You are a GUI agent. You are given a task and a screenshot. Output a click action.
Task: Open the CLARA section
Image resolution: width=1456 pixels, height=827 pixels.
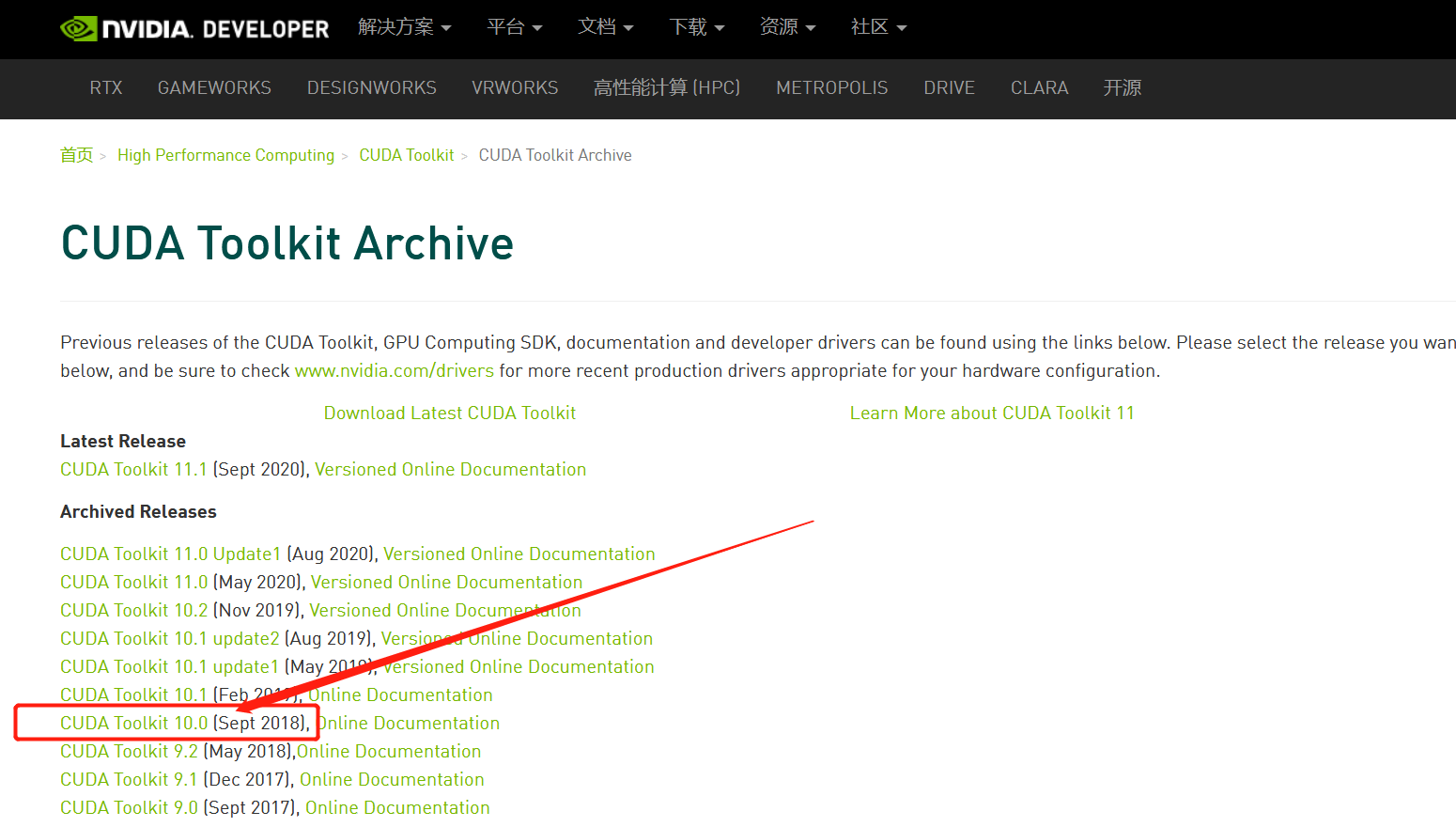tap(1039, 87)
